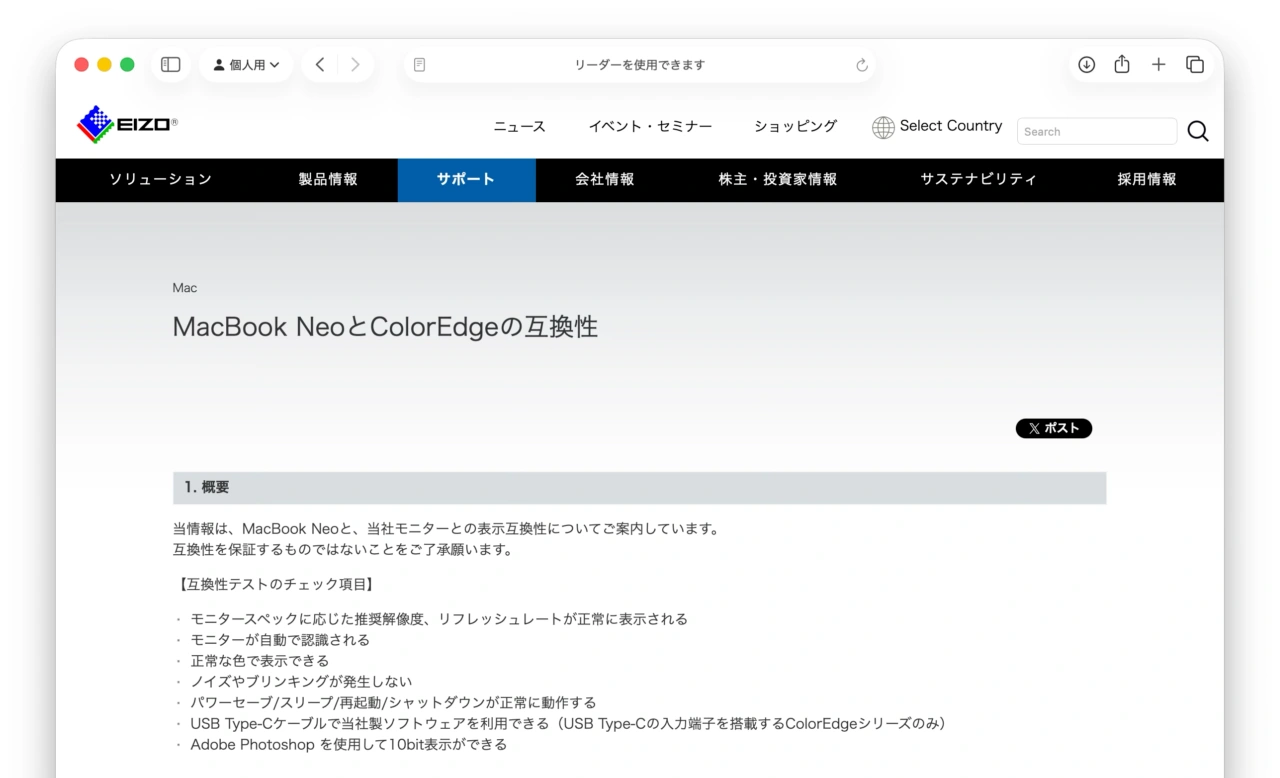Open the 採用情報 menu
Viewport: 1280px width, 778px height.
click(x=1147, y=180)
